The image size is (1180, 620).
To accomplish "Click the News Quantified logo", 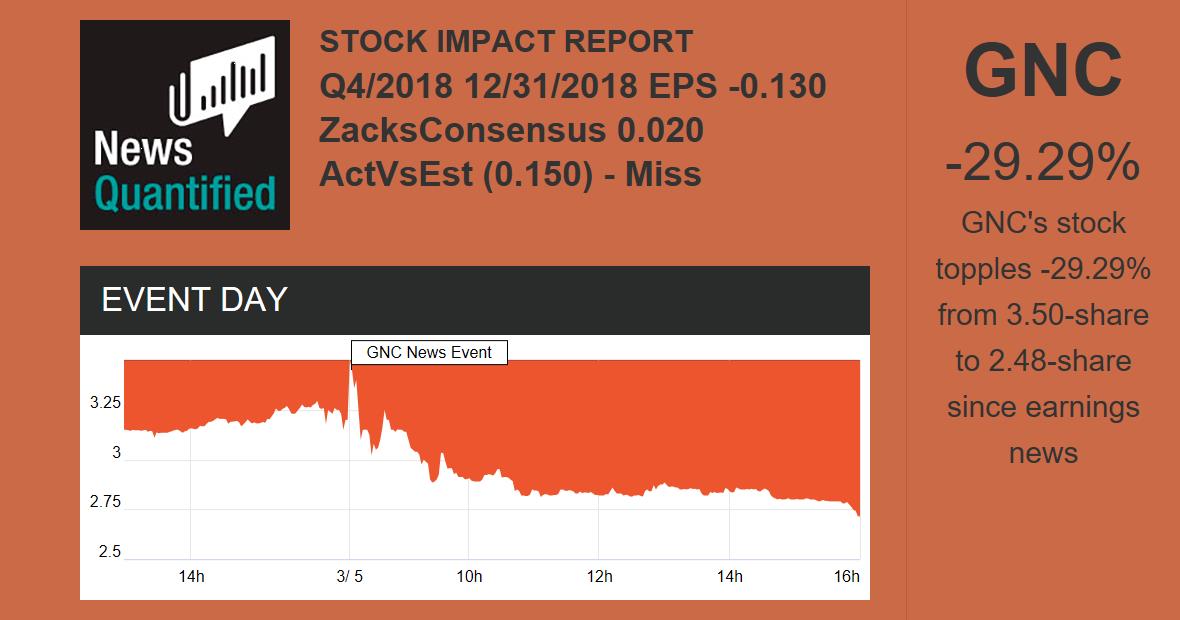I will (185, 125).
